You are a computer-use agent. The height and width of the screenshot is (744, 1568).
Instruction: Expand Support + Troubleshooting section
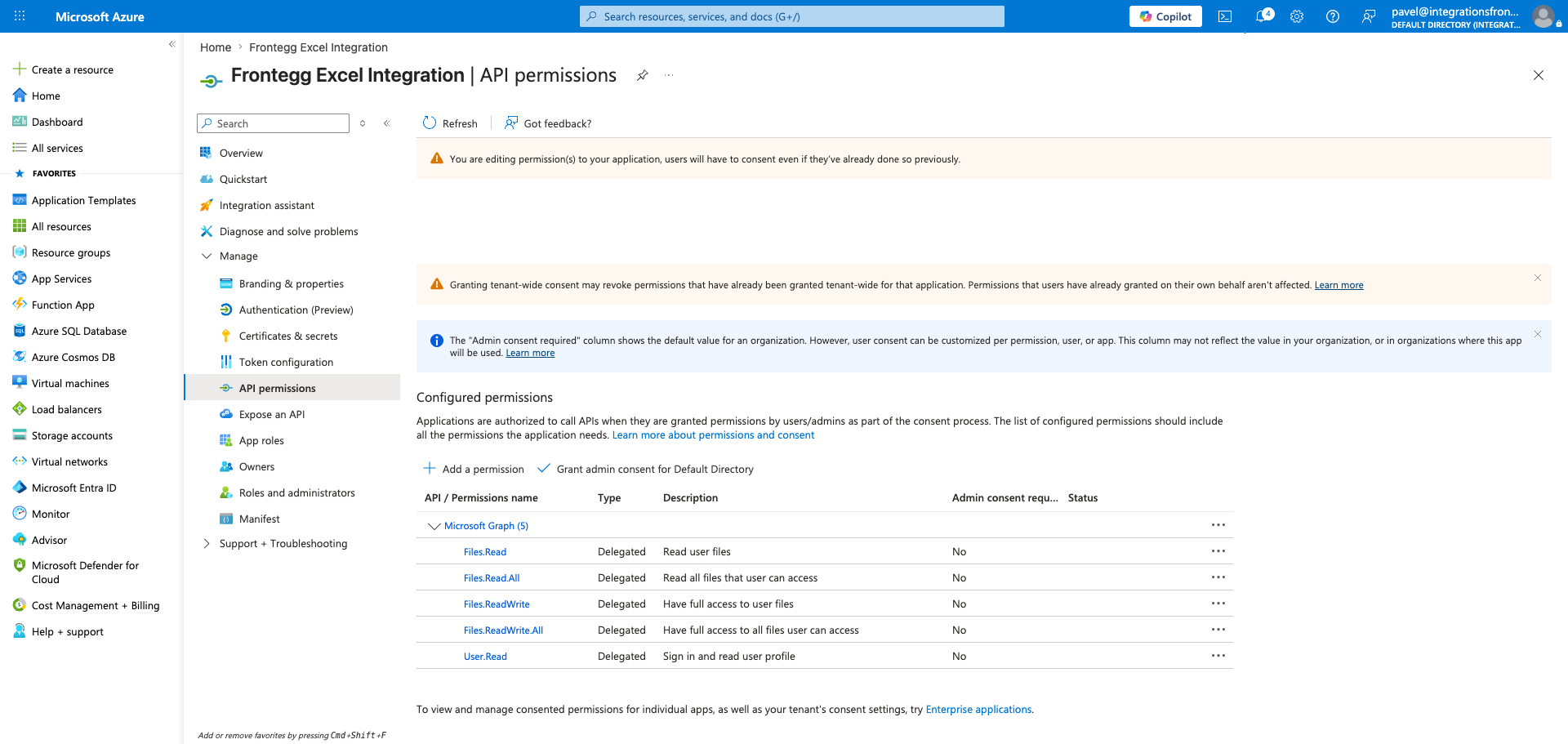[207, 543]
